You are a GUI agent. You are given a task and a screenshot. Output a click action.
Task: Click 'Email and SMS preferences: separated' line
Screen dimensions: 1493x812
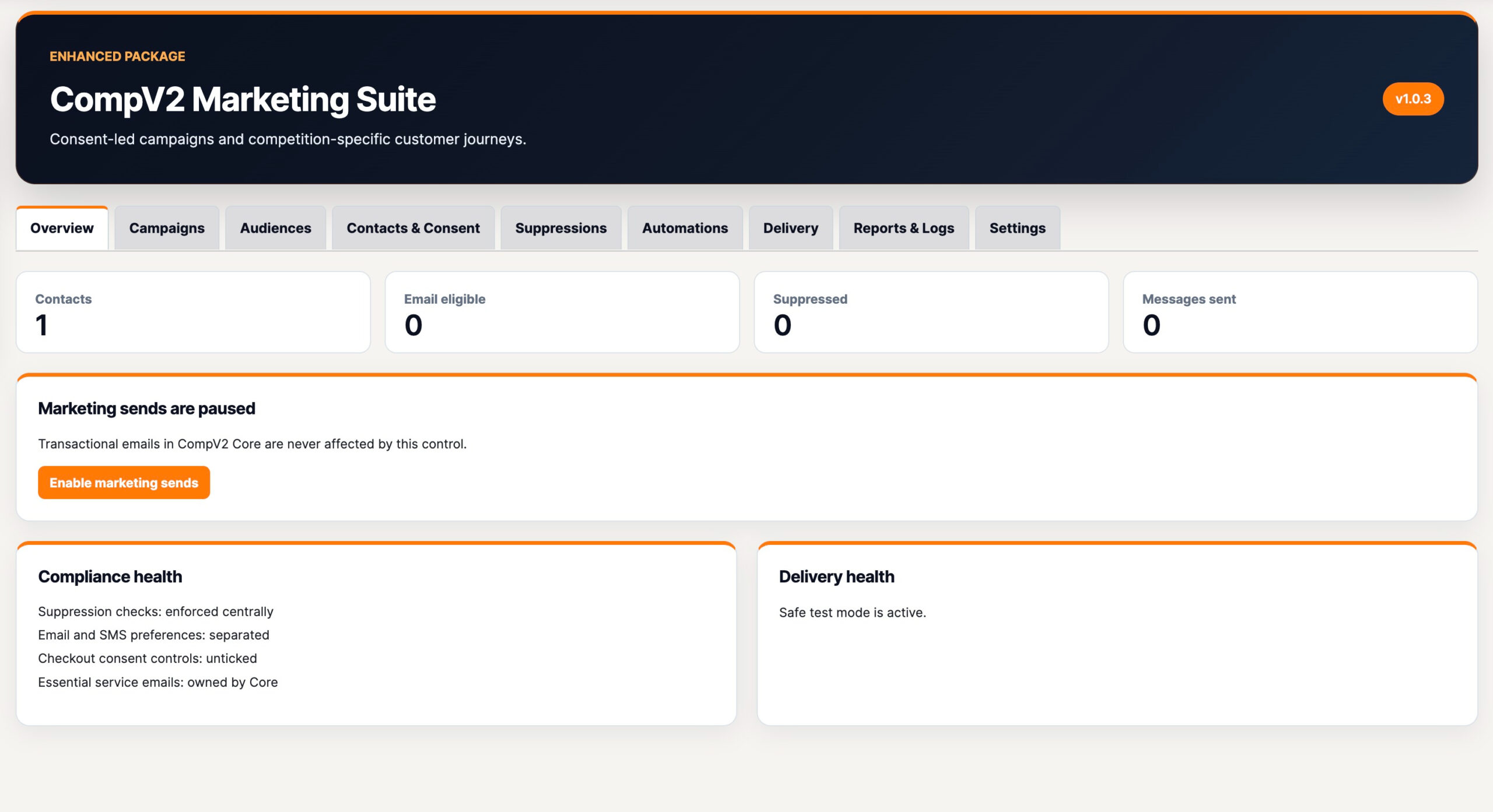click(x=153, y=635)
